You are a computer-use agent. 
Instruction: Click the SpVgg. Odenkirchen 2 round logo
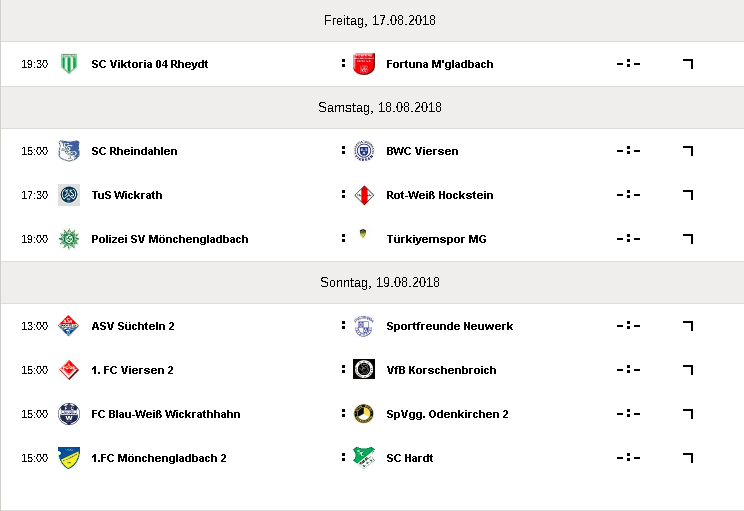tap(364, 414)
